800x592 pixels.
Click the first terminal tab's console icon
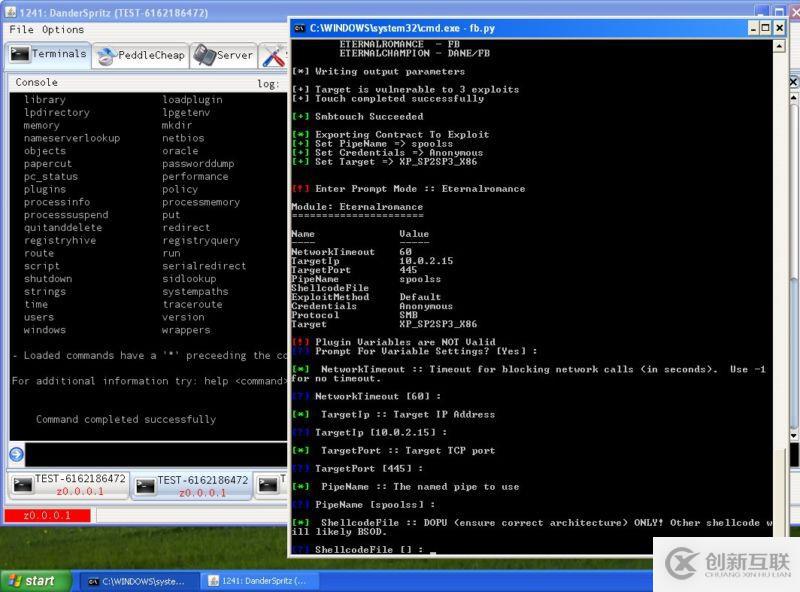coord(22,484)
